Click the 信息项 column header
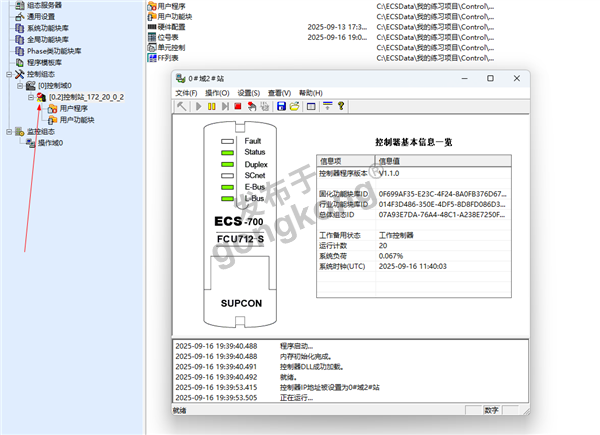 pos(346,161)
